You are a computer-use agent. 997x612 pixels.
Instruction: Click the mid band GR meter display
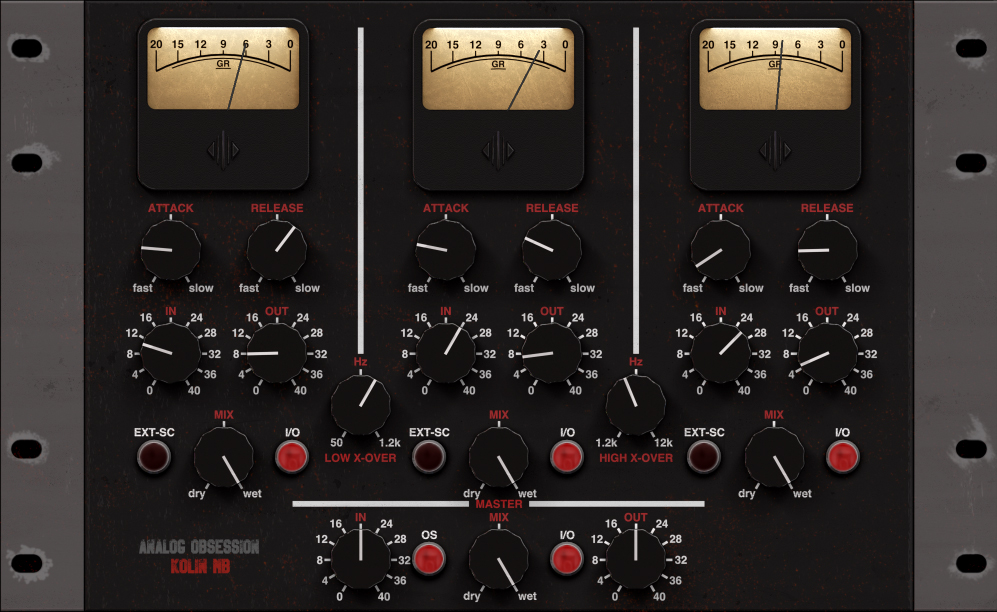(x=498, y=68)
